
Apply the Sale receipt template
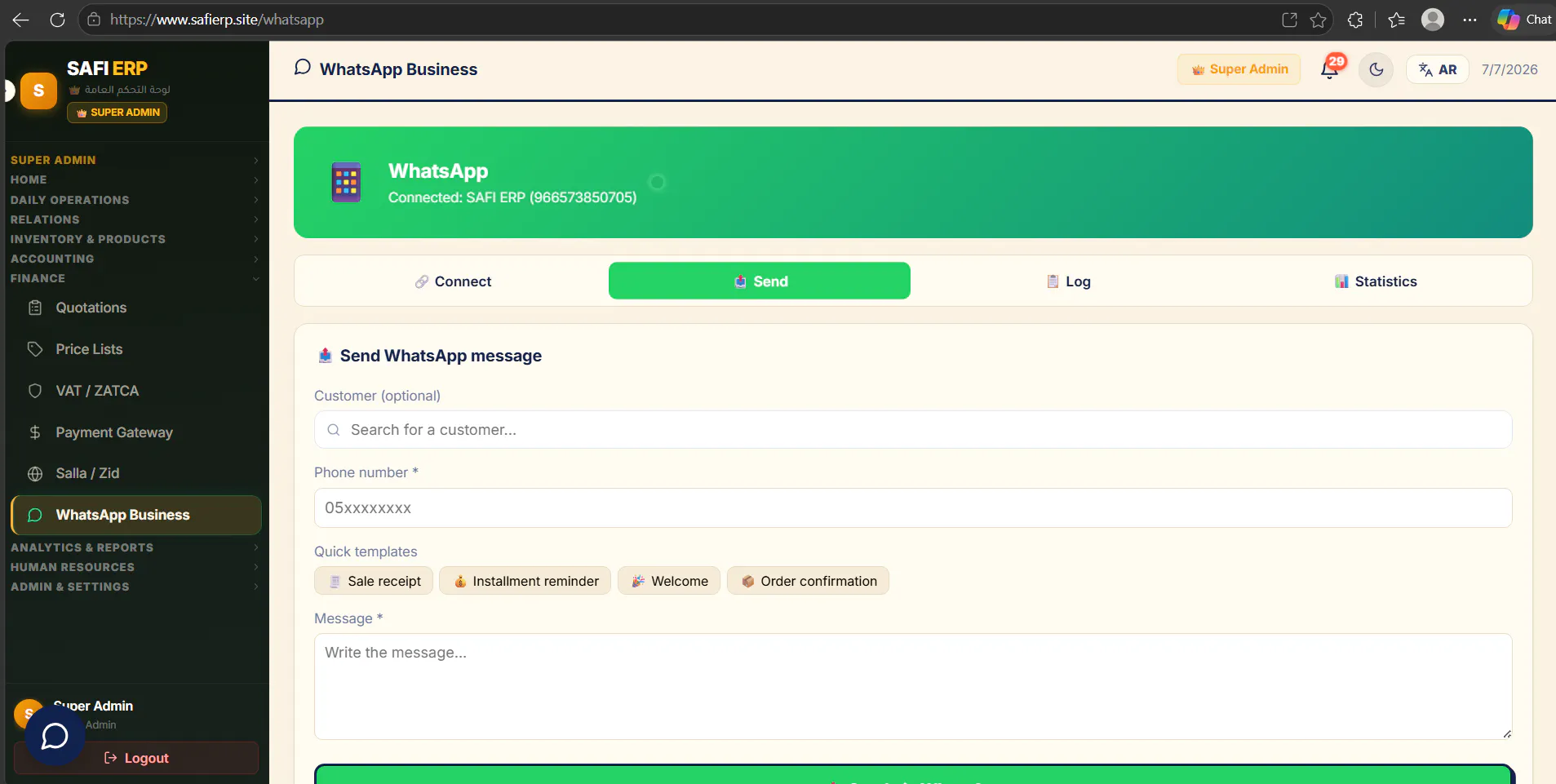point(374,581)
